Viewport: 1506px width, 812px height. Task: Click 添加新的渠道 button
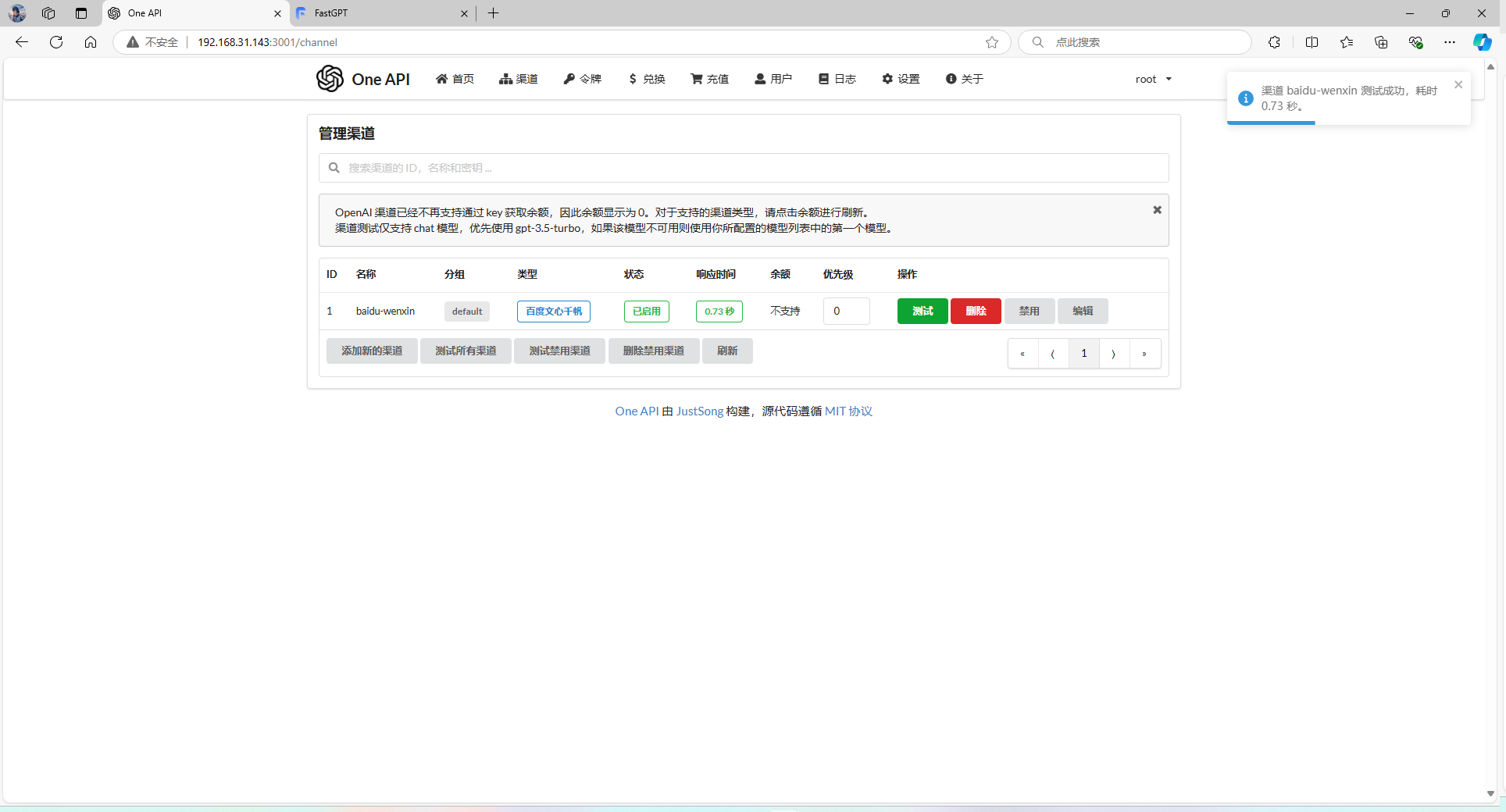pos(372,351)
